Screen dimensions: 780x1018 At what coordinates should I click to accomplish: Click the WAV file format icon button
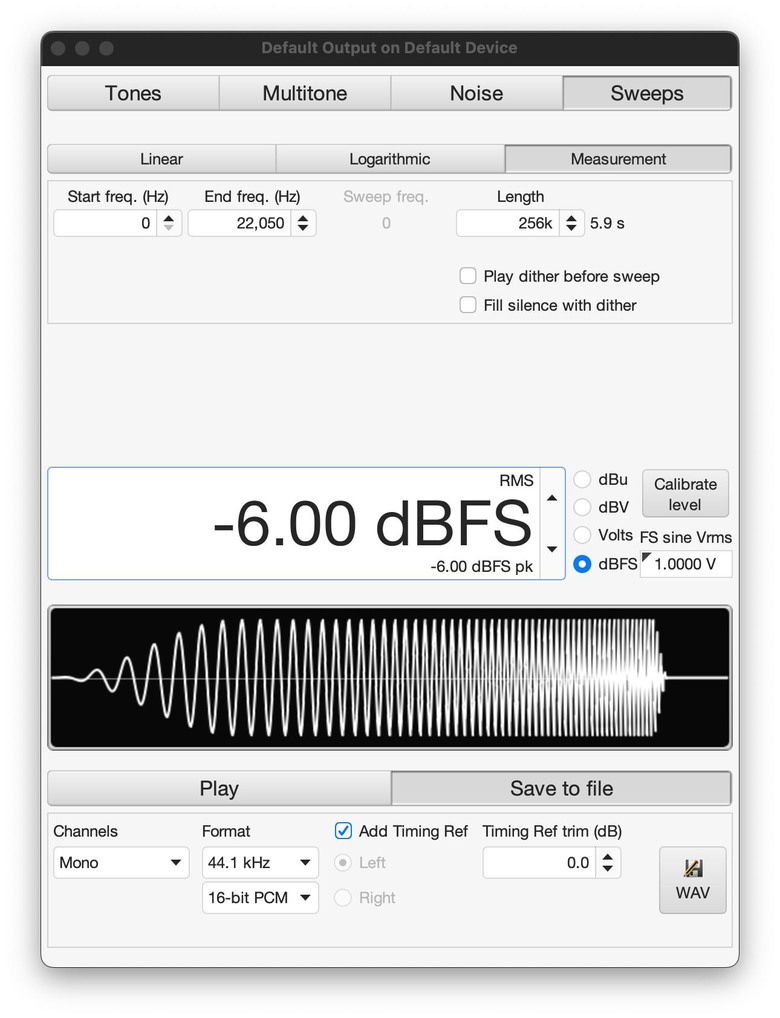click(692, 880)
